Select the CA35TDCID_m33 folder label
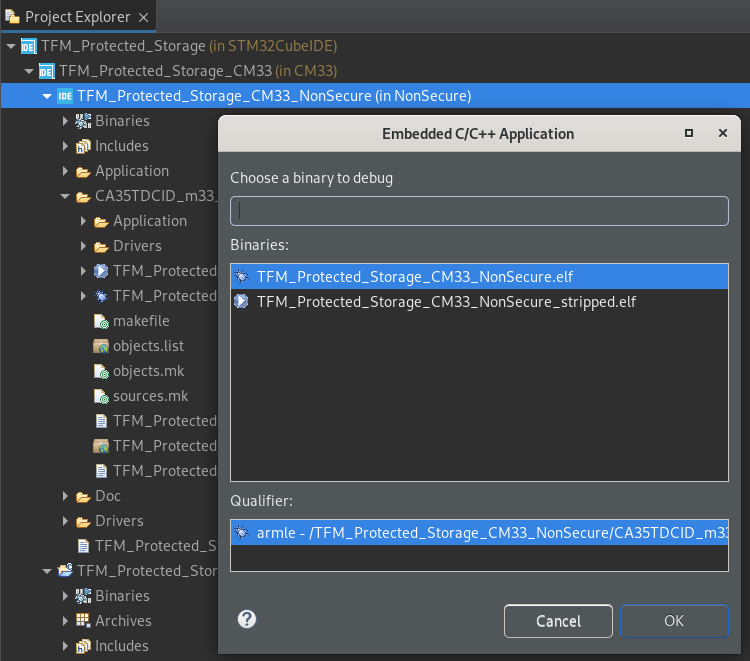Image resolution: width=750 pixels, height=661 pixels. pyautogui.click(x=156, y=196)
